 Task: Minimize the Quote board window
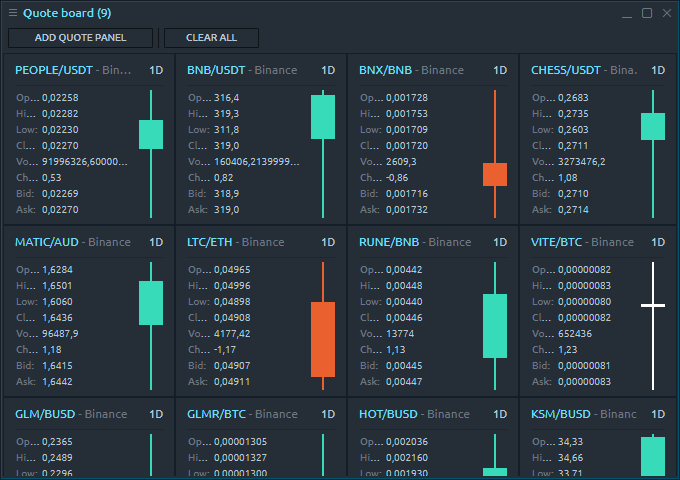pyautogui.click(x=627, y=14)
